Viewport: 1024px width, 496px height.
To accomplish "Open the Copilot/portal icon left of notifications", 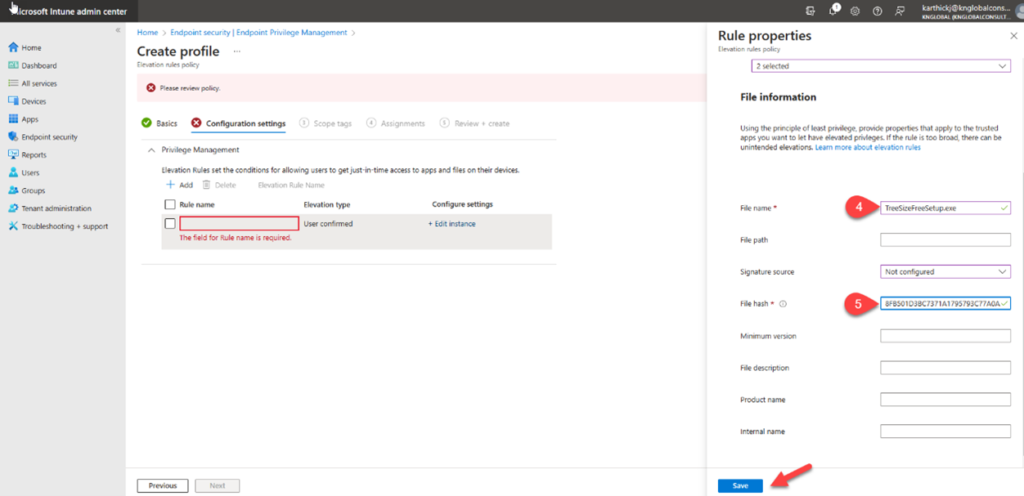I will tap(810, 11).
